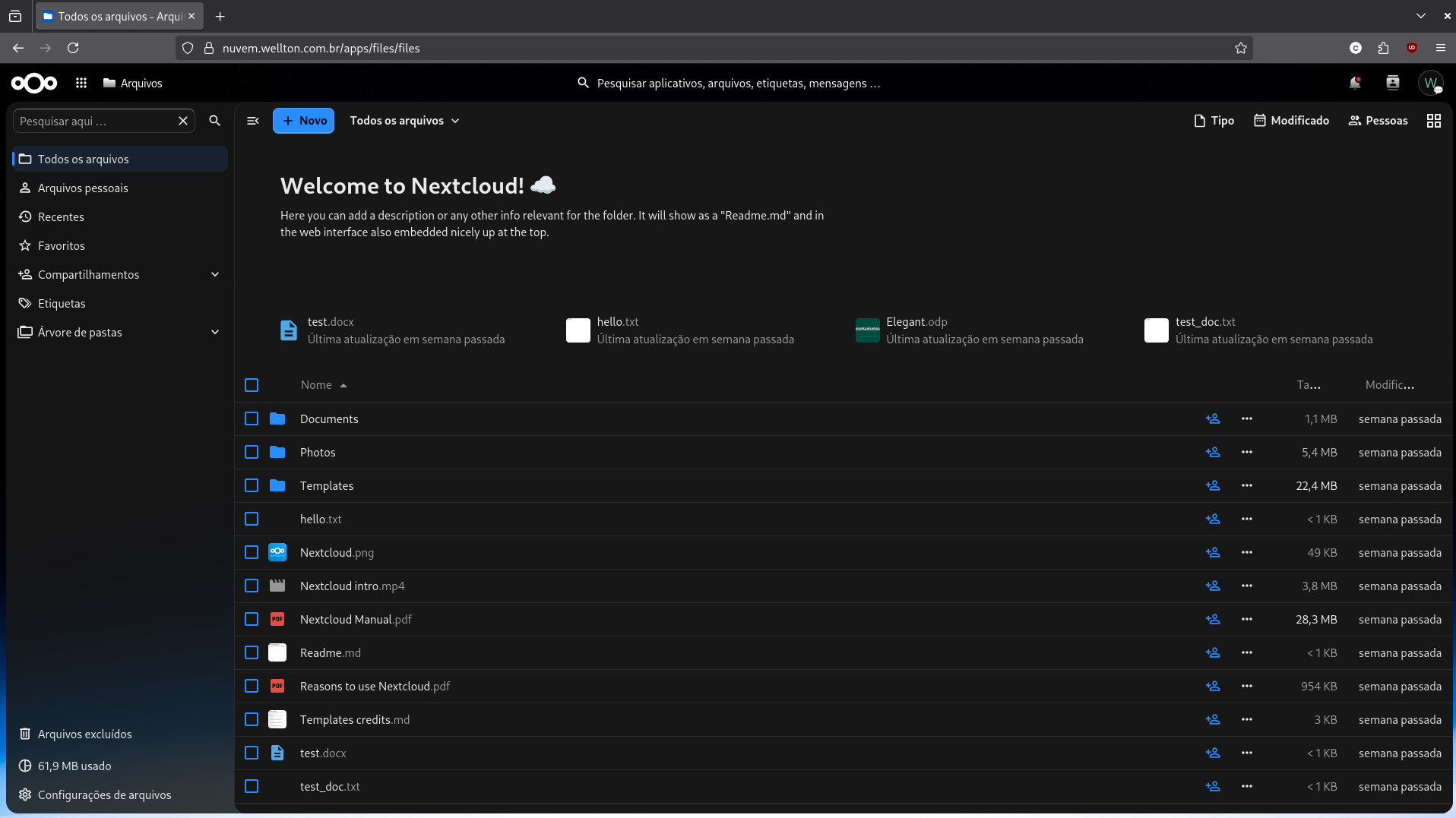Open the browser new tab button
The height and width of the screenshot is (818, 1456).
tap(220, 16)
